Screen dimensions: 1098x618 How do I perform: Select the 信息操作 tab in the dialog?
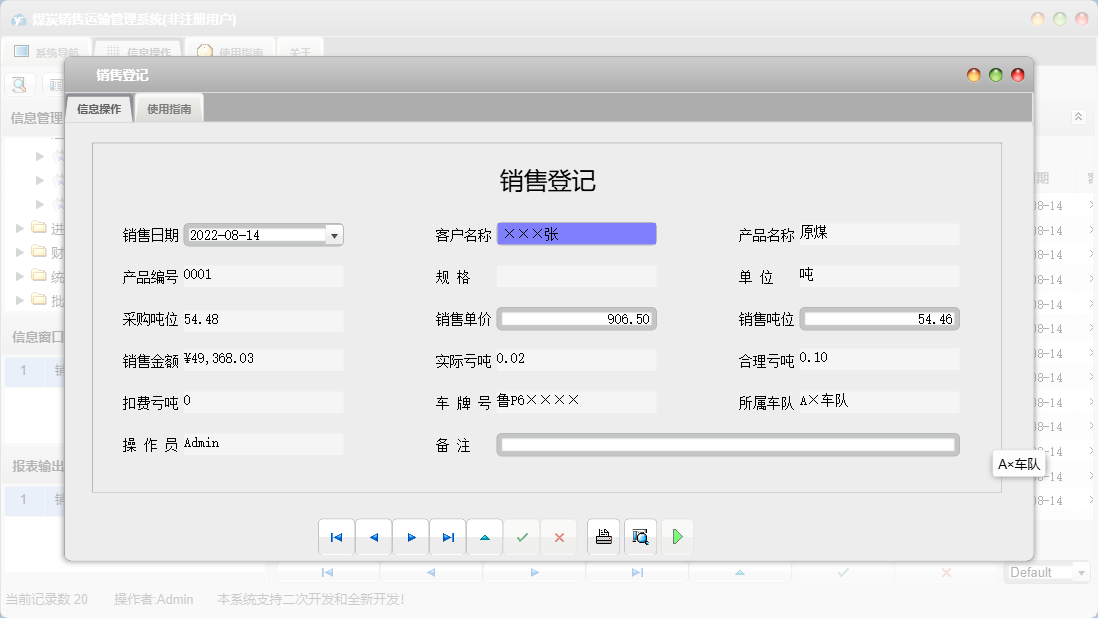click(99, 106)
